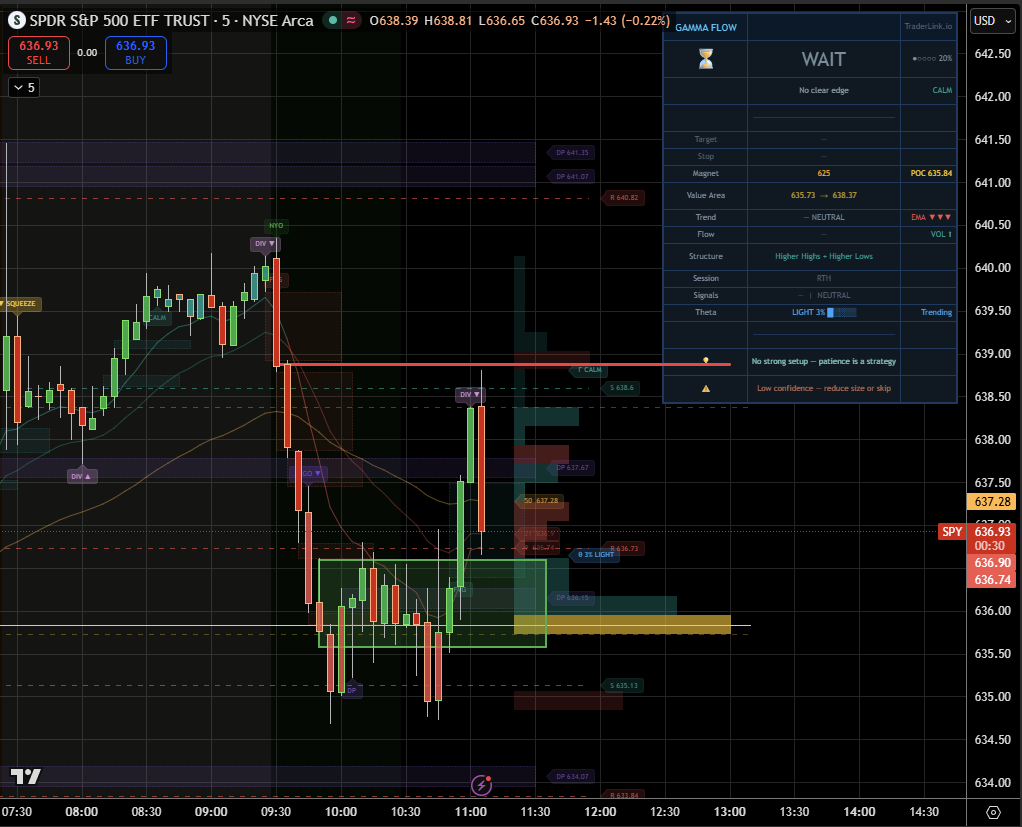Click the DP 641.35 level label
This screenshot has width=1022, height=827.
572,152
